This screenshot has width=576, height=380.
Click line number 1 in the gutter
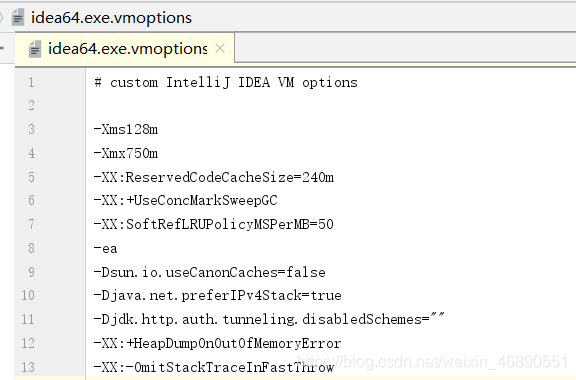31,82
